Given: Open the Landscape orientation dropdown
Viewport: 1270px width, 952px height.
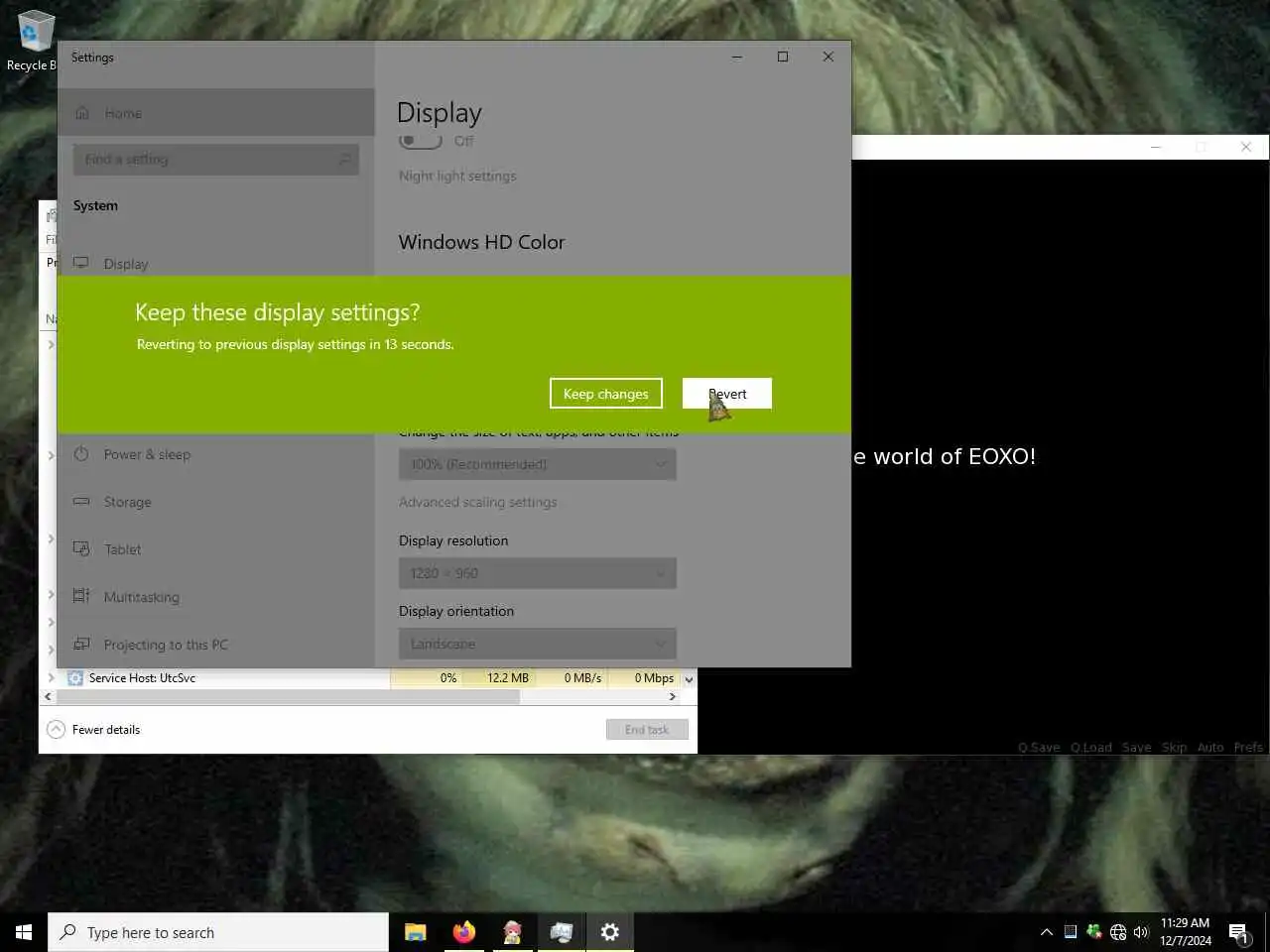Looking at the screenshot, I should click(538, 644).
